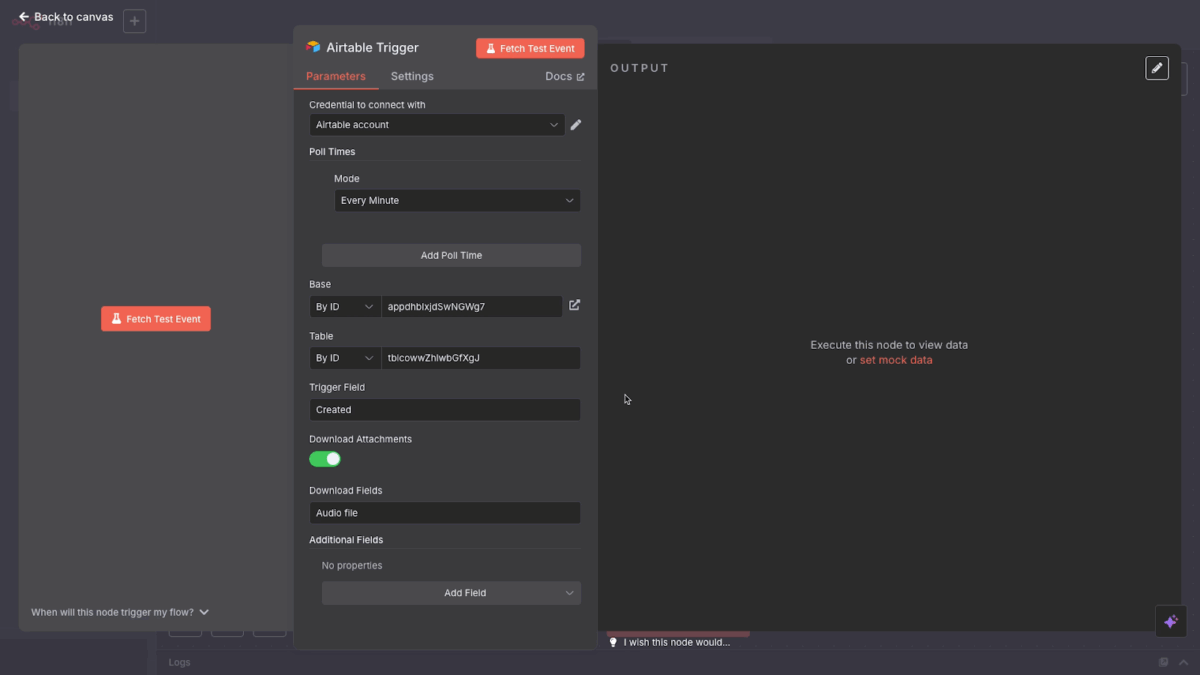Click the Table ID input field

[x=481, y=358]
